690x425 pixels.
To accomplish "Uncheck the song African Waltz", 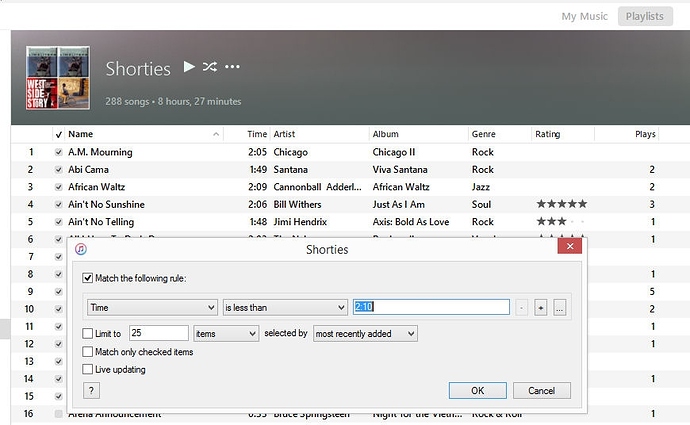I will [59, 187].
